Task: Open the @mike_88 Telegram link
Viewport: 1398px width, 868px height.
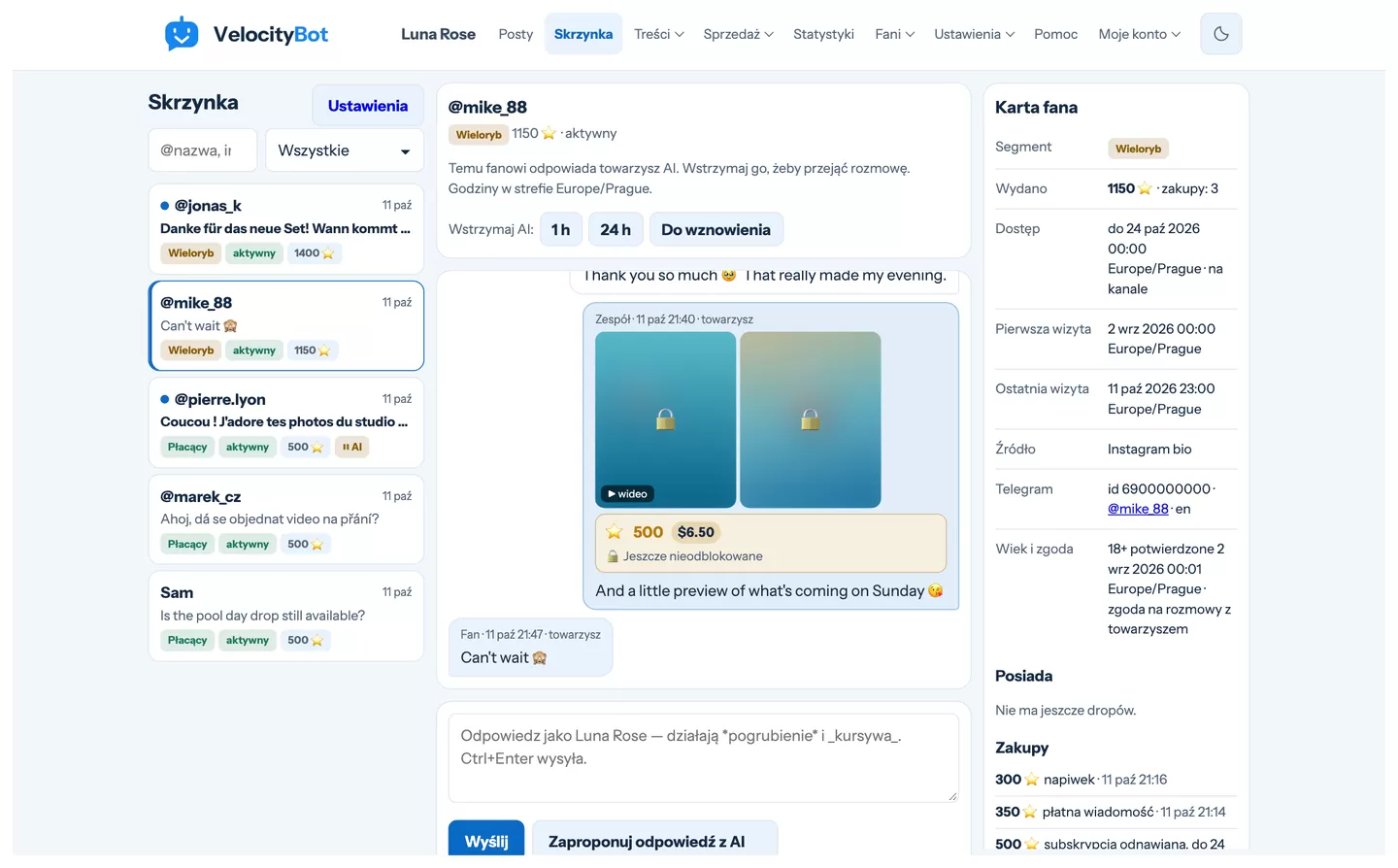Action: [x=1138, y=509]
